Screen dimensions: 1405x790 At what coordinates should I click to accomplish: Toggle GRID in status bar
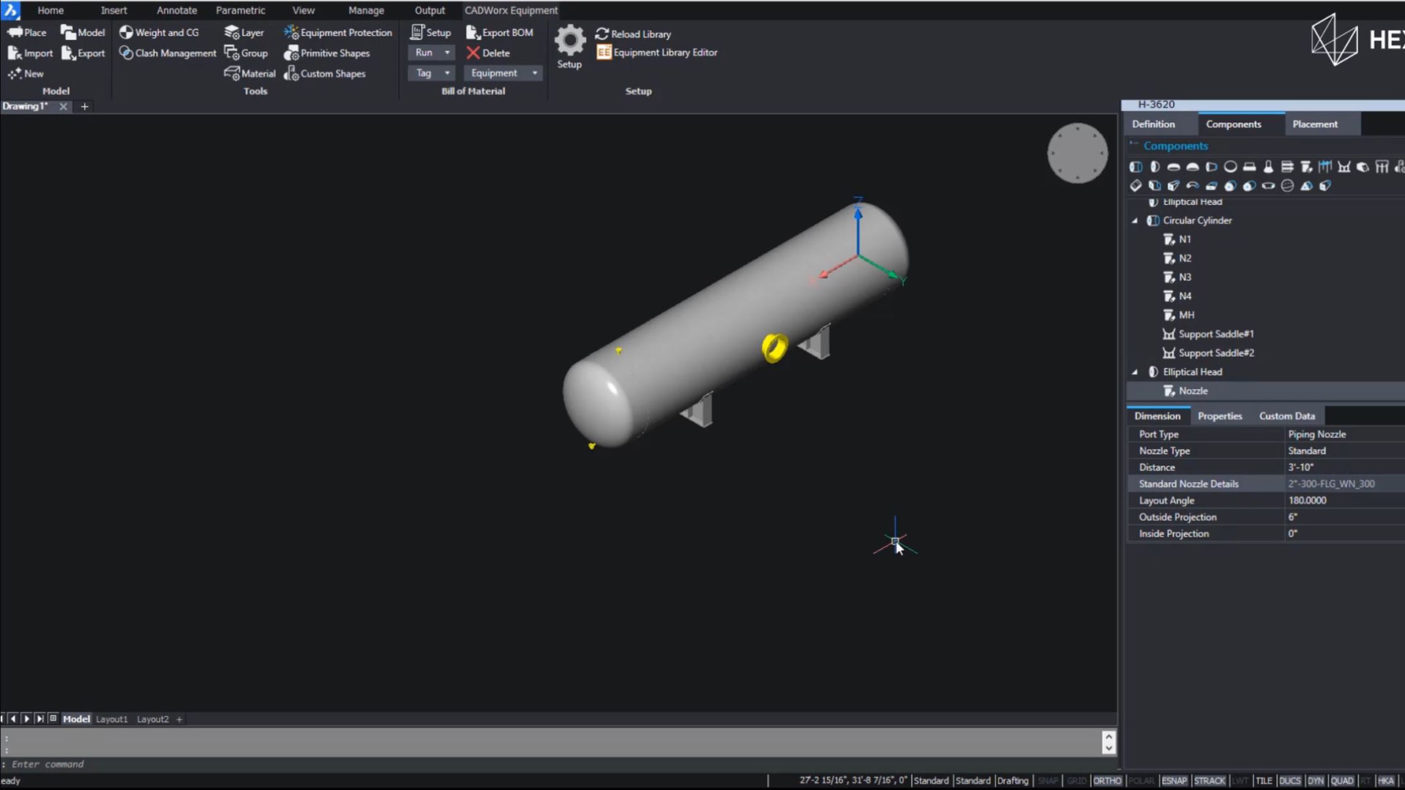tap(1076, 781)
